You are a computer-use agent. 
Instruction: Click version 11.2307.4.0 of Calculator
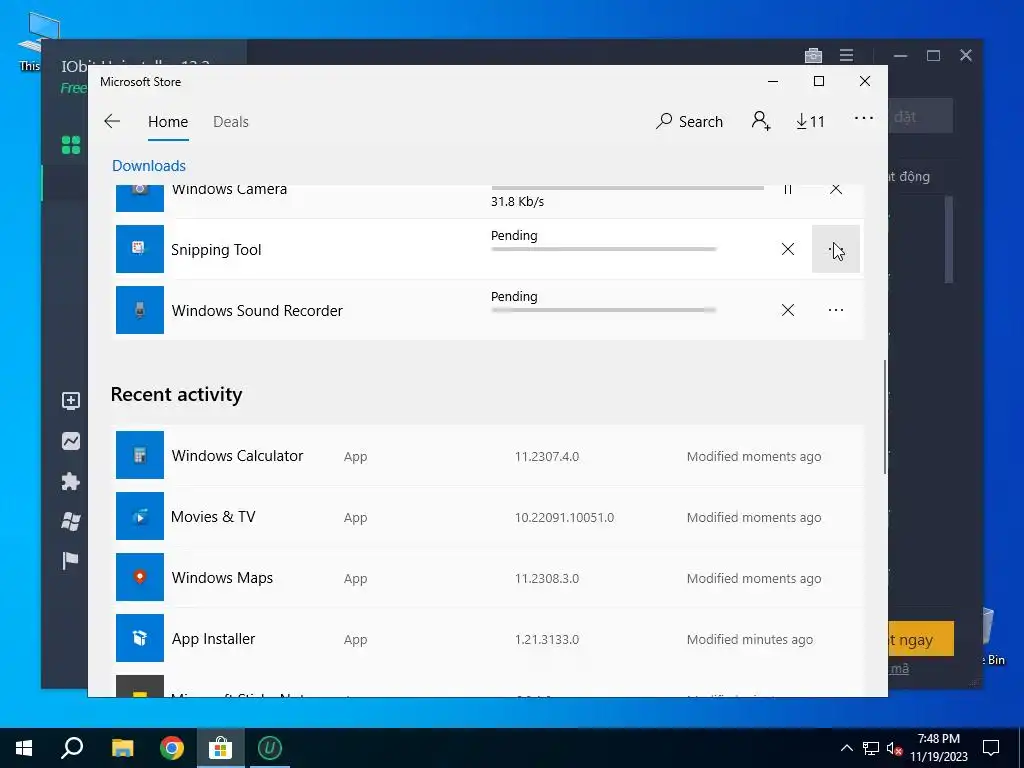547,456
